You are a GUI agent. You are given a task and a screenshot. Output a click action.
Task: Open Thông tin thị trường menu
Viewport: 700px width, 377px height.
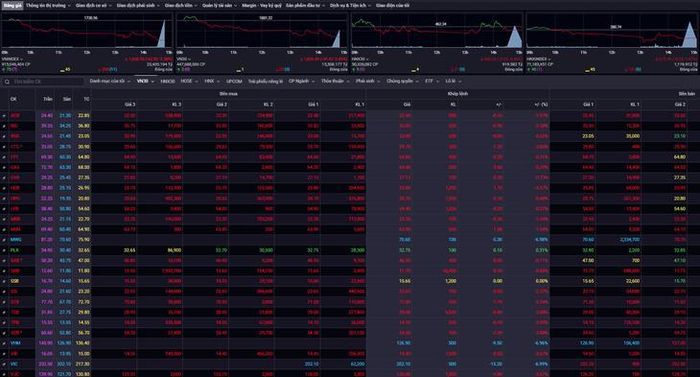(x=48, y=5)
